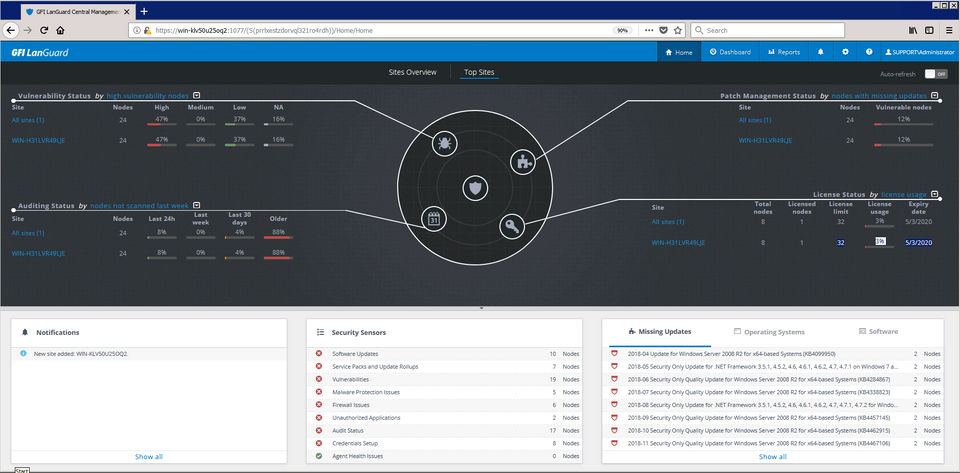Click the Windows Start button
This screenshot has height=473, width=960.
coord(21,469)
